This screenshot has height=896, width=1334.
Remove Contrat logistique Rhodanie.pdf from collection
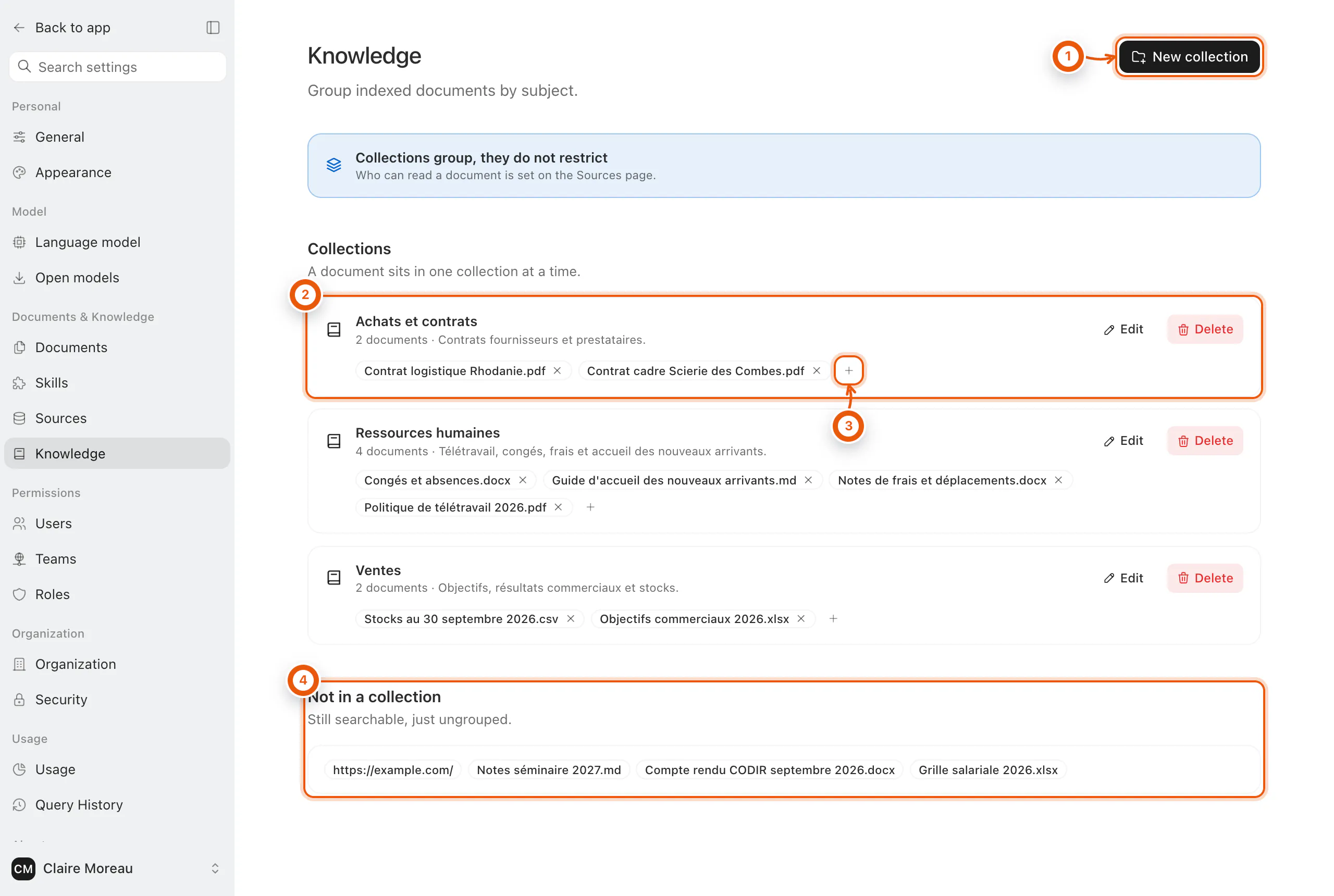click(557, 371)
